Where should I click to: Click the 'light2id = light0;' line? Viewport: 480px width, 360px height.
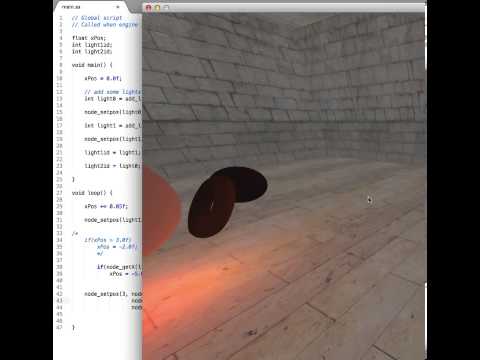[112, 166]
